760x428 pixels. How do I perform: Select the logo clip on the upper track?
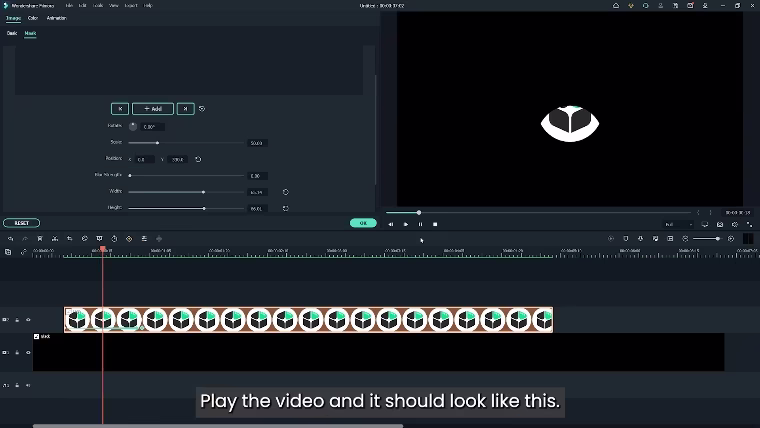click(308, 320)
